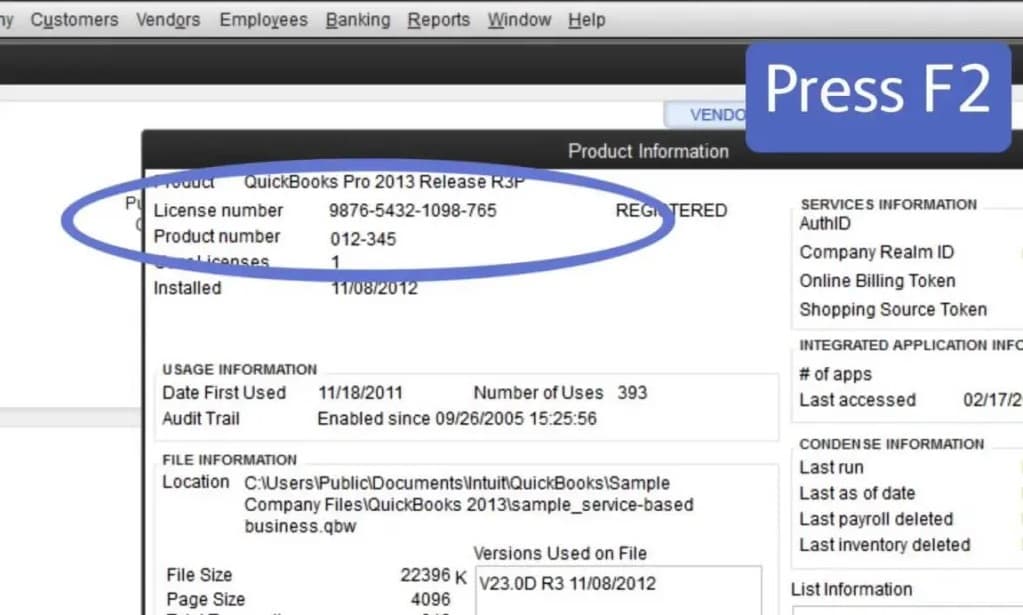Click the Online Billing Token label
This screenshot has height=615, width=1023.
(x=878, y=281)
